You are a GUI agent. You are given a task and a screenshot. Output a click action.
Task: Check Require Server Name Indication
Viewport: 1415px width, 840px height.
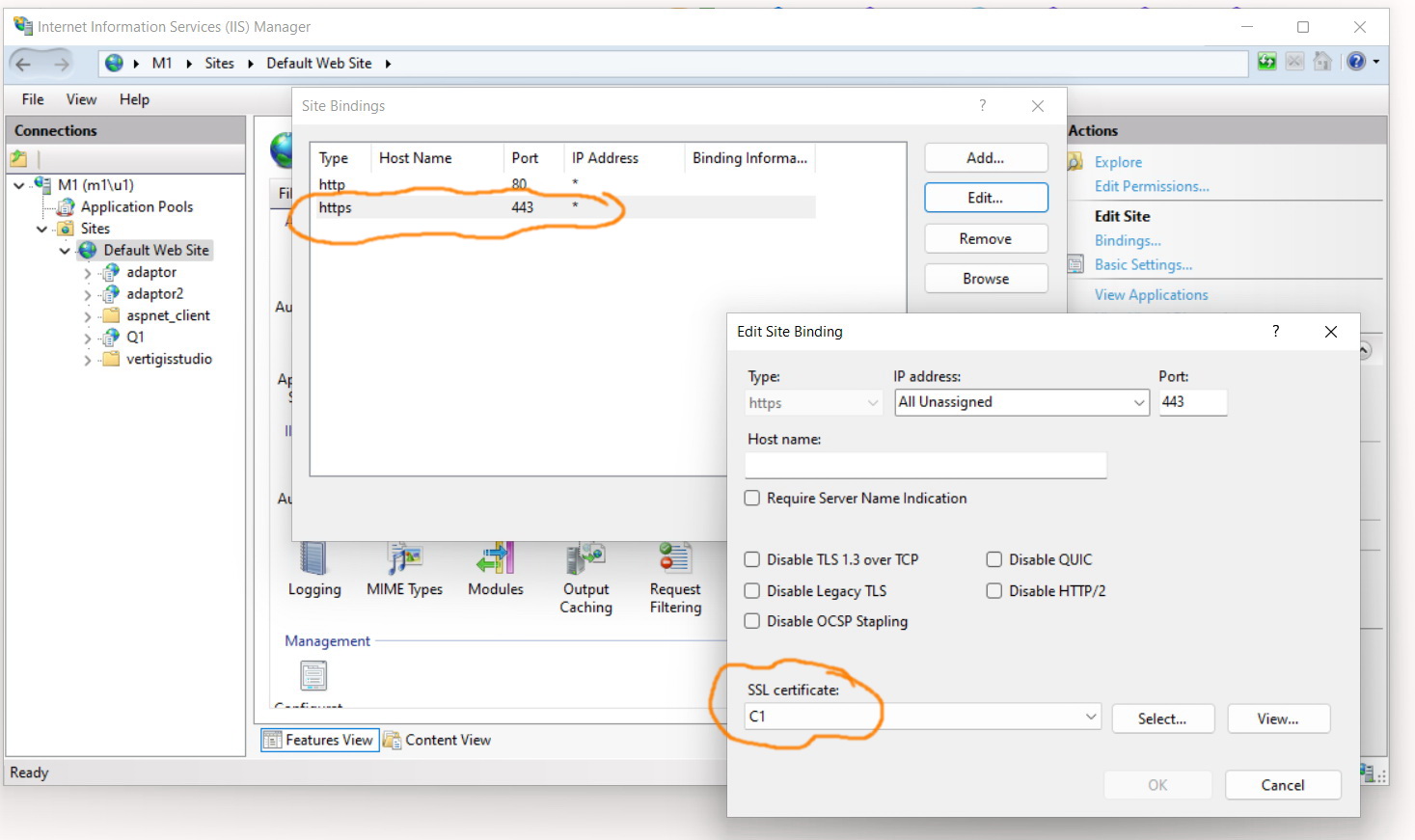point(752,498)
